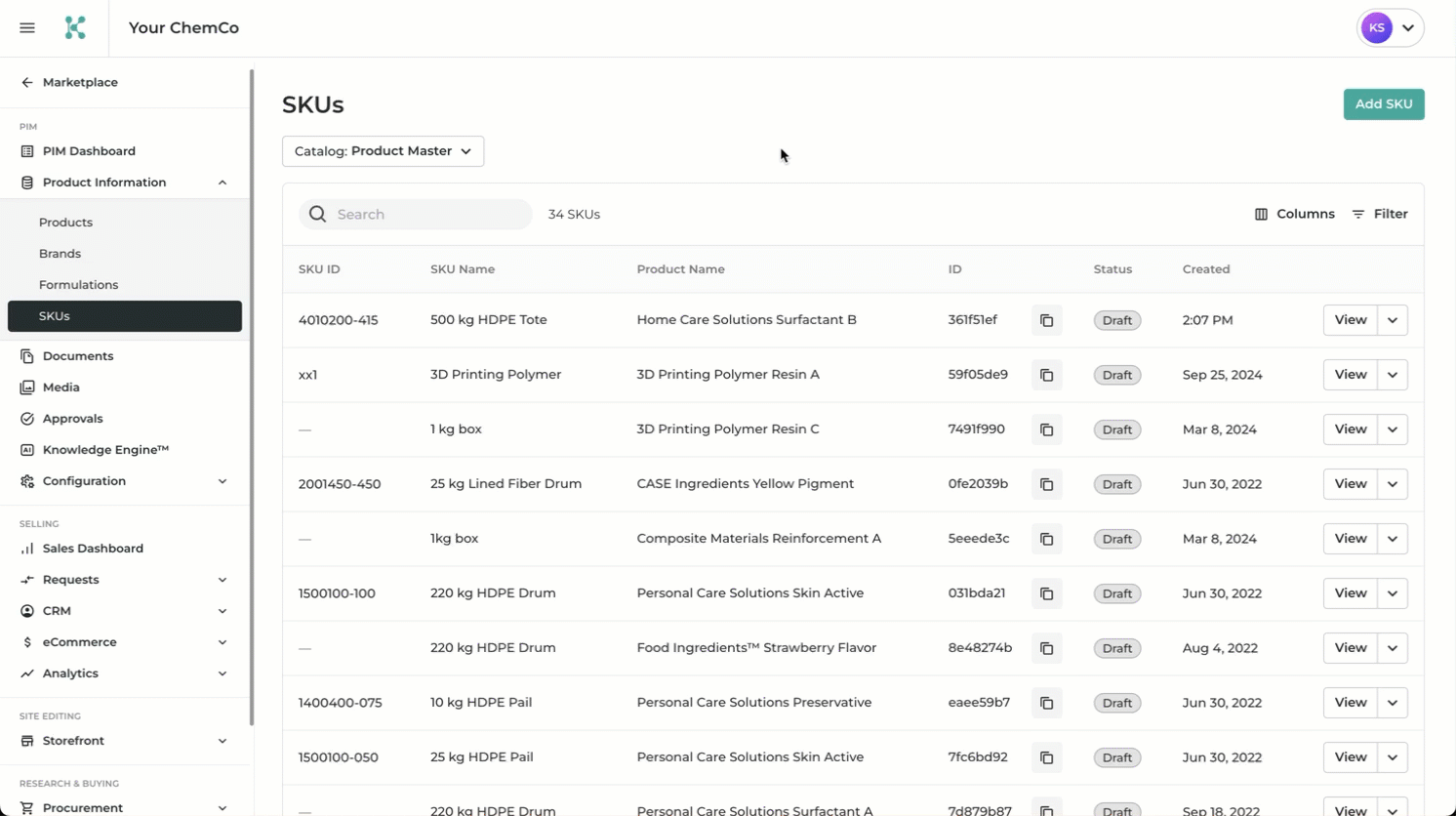The width and height of the screenshot is (1456, 816).
Task: Collapse the Product Information section
Action: tap(222, 183)
